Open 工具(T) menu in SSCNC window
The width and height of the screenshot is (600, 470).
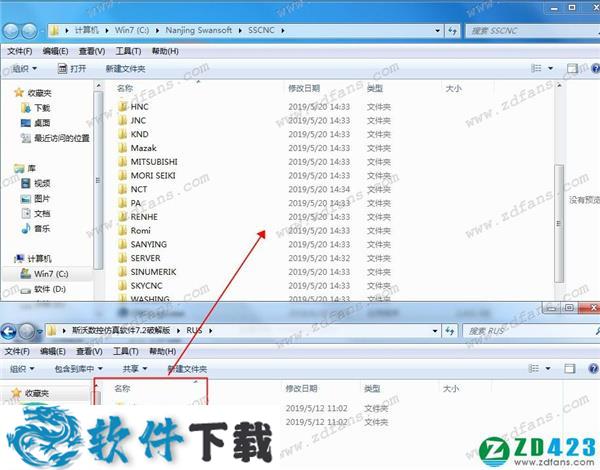tap(128, 51)
